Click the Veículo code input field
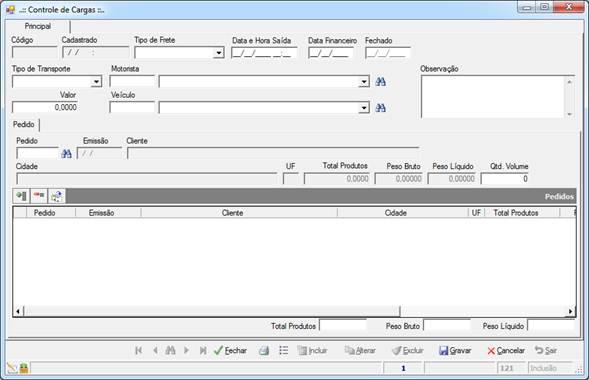 pyautogui.click(x=132, y=107)
